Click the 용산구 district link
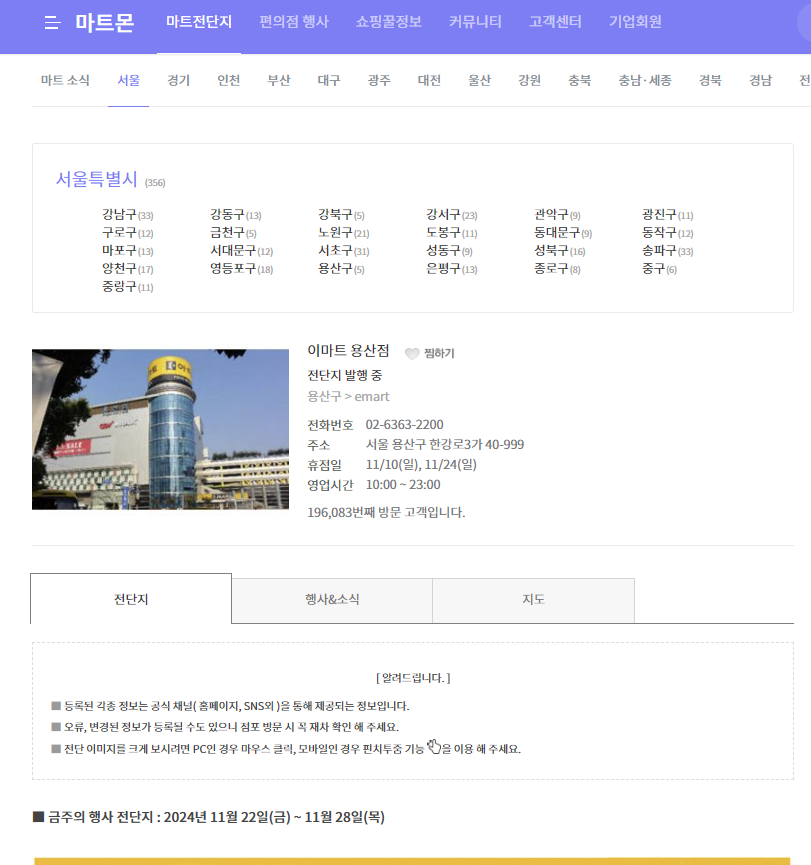 point(334,269)
